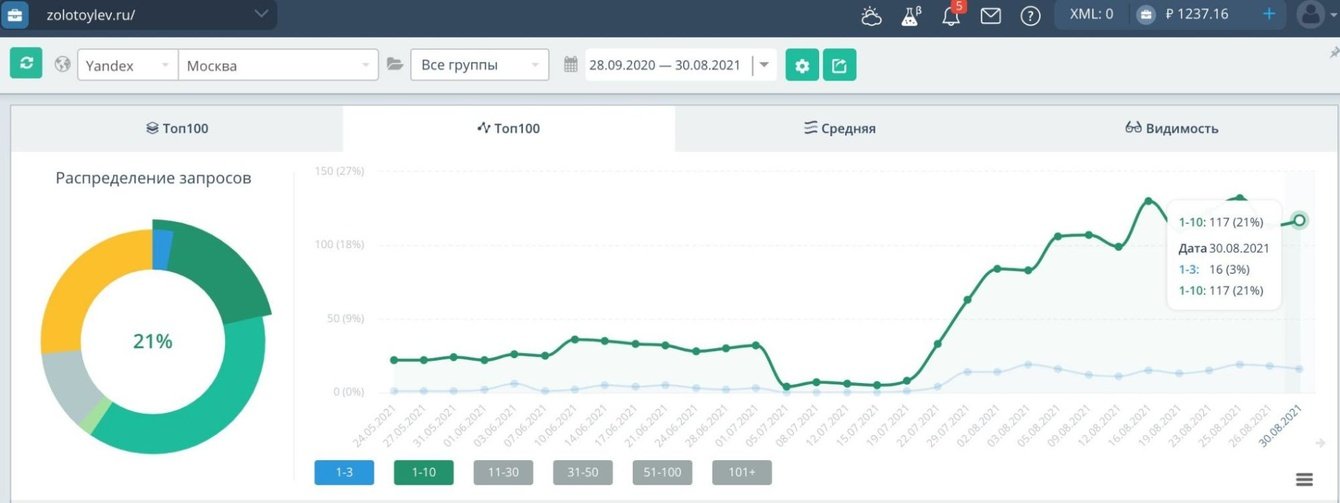Click the green refresh button
The height and width of the screenshot is (503, 1340).
pos(26,63)
